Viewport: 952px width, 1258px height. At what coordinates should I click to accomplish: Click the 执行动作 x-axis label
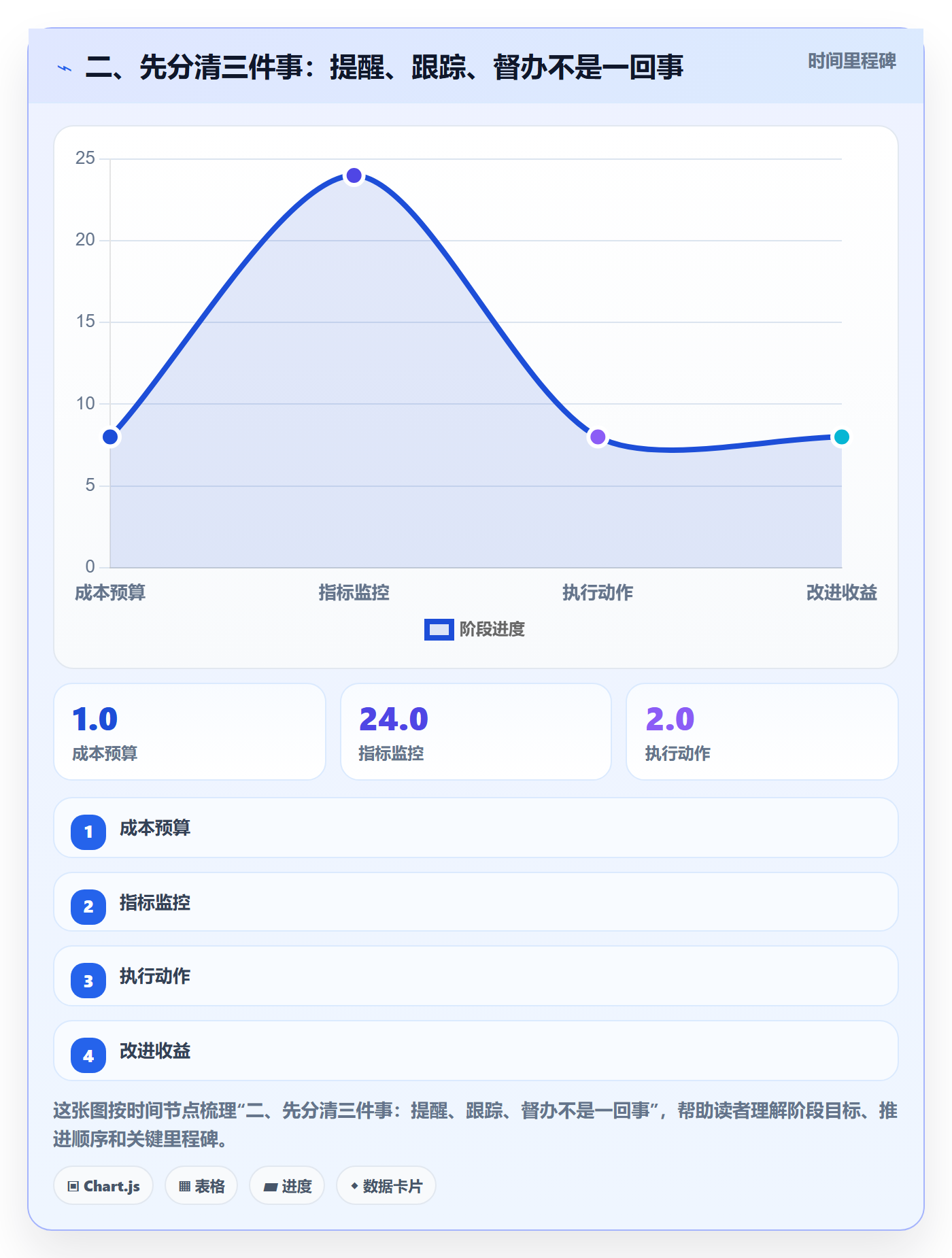click(x=598, y=593)
